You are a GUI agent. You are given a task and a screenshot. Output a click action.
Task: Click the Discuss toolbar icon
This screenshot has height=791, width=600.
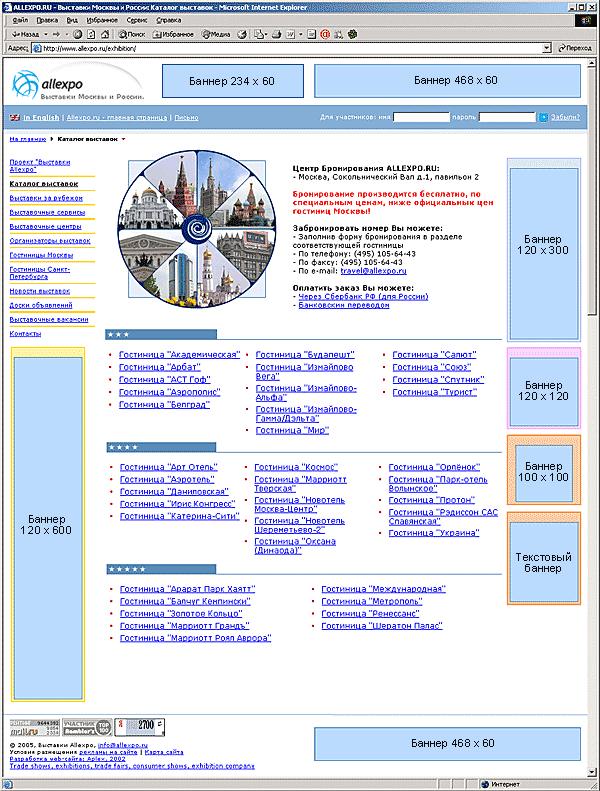(312, 34)
